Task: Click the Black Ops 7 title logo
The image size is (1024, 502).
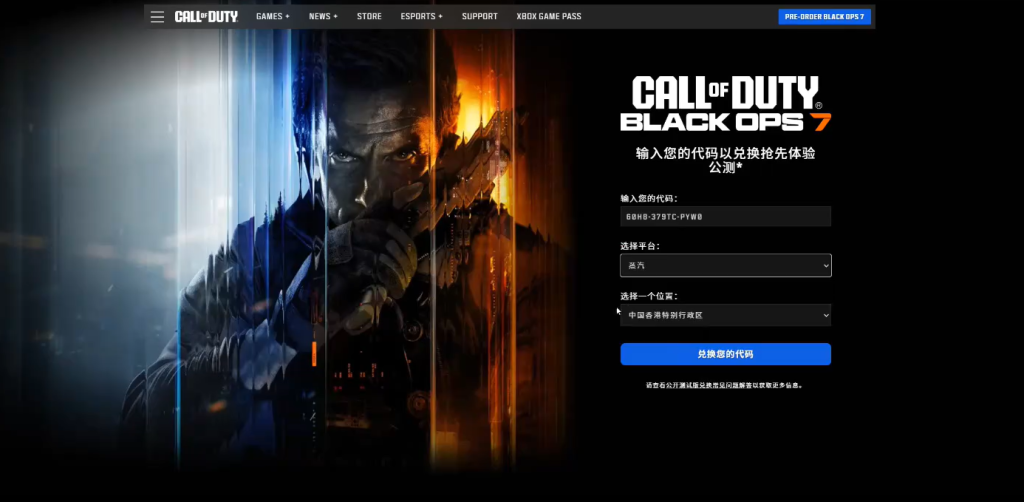Action: (725, 105)
